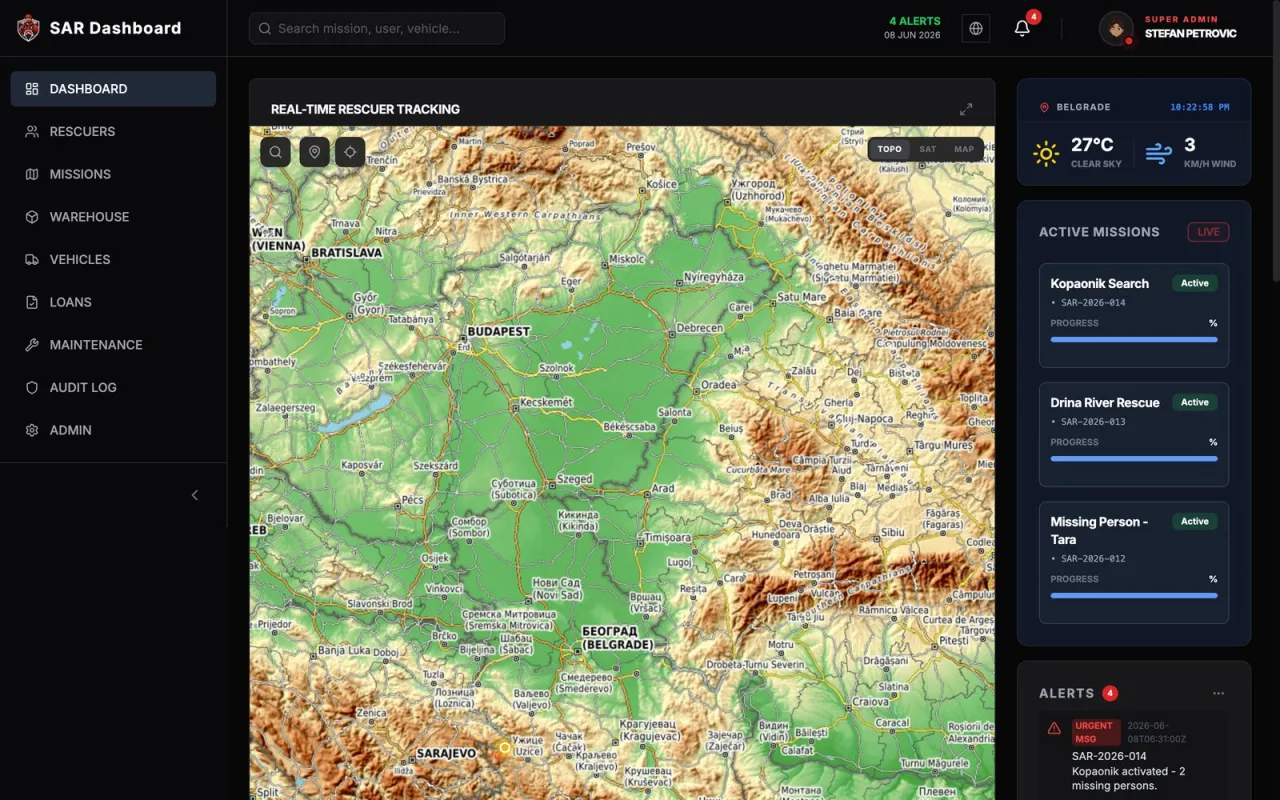Select Loans in the sidebar
The width and height of the screenshot is (1280, 800).
pyautogui.click(x=113, y=302)
